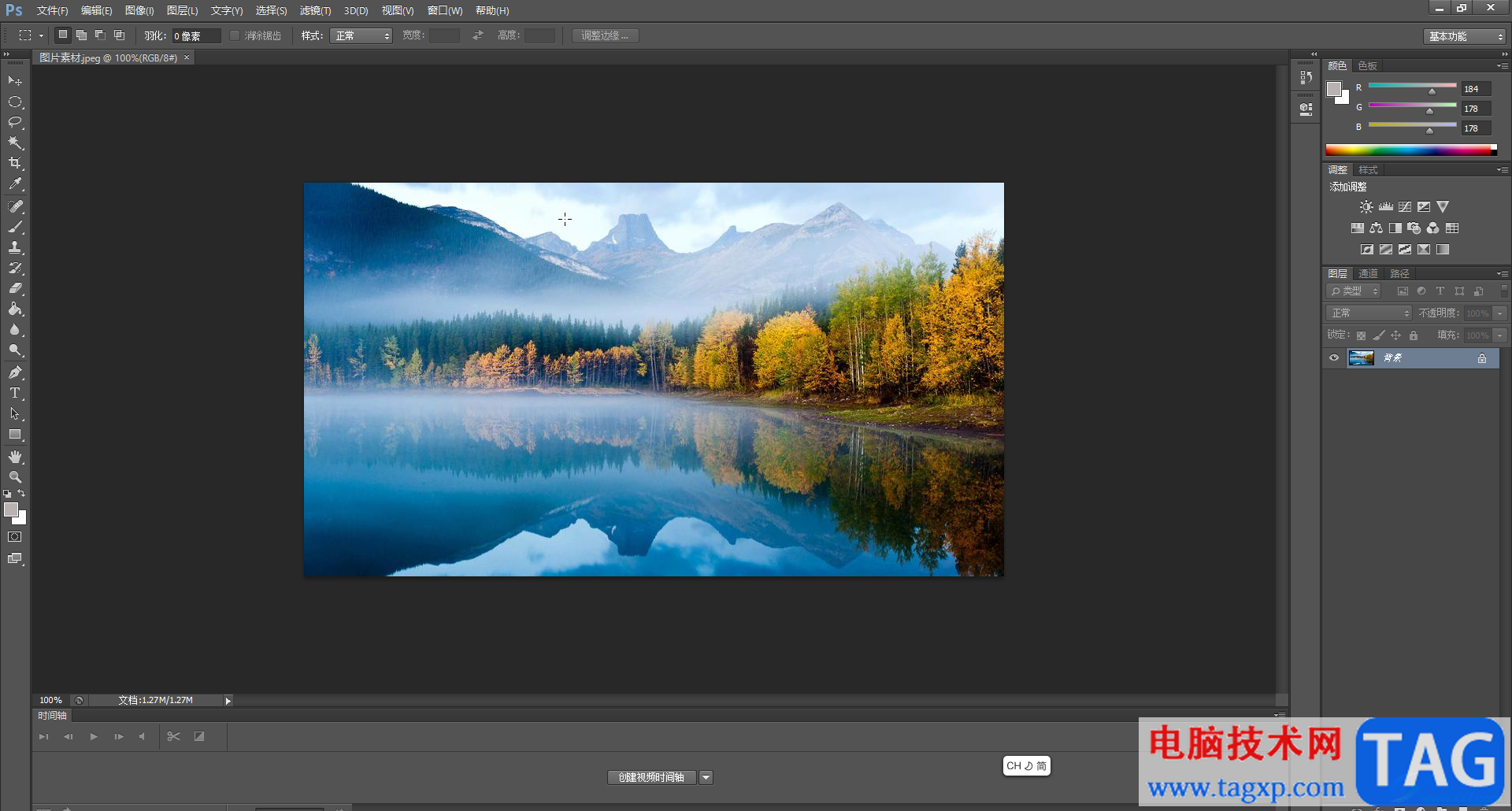Select the Magic Wand tool
This screenshot has width=1512, height=811.
click(15, 143)
